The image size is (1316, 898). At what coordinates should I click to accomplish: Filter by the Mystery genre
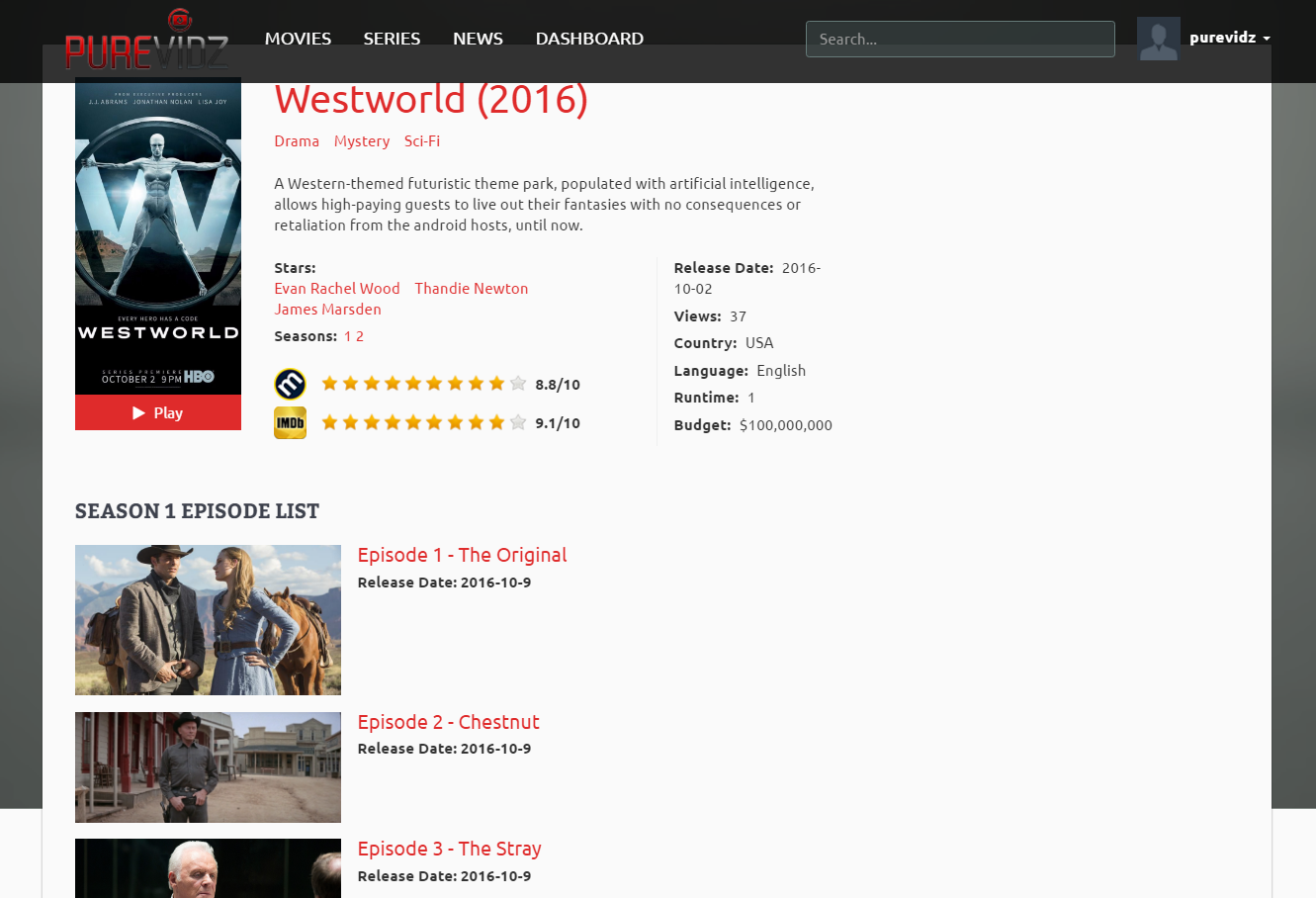(x=362, y=141)
